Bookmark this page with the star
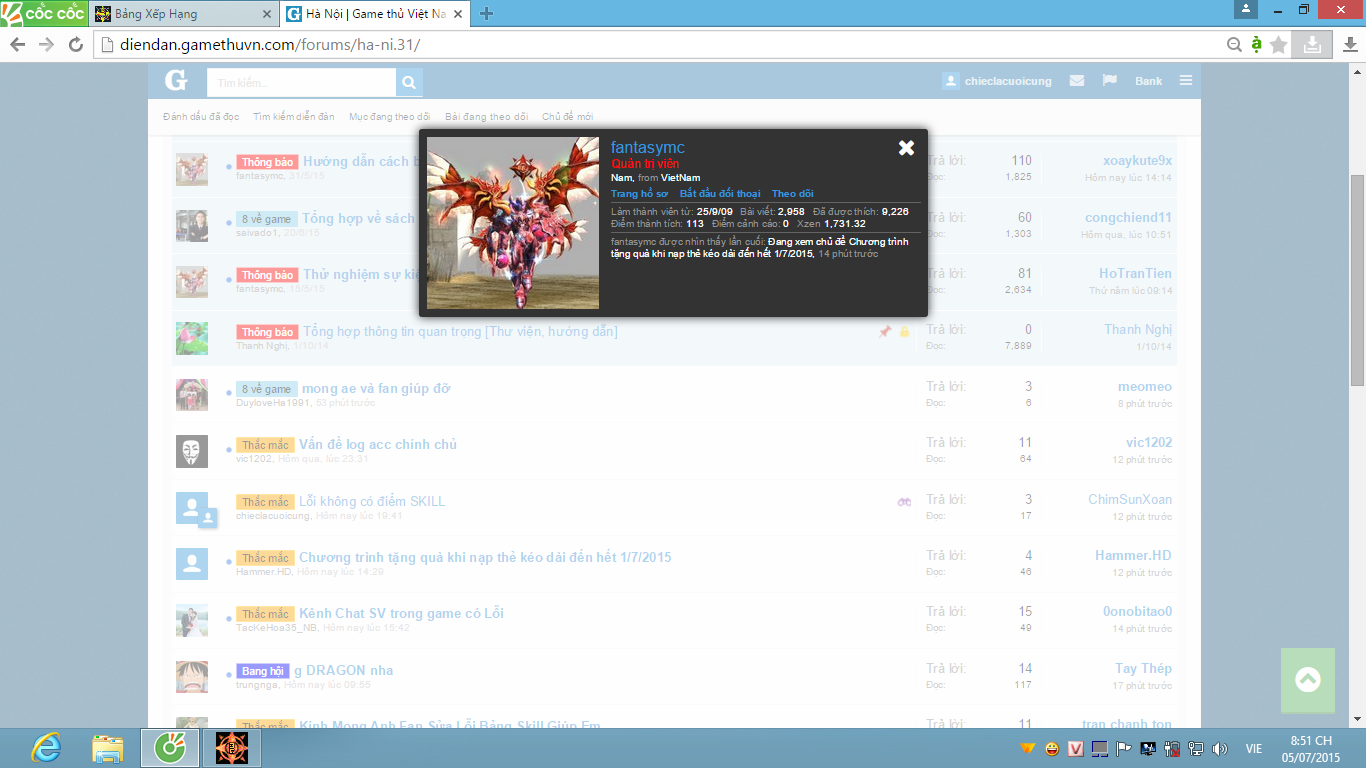This screenshot has height=768, width=1366. point(1278,44)
